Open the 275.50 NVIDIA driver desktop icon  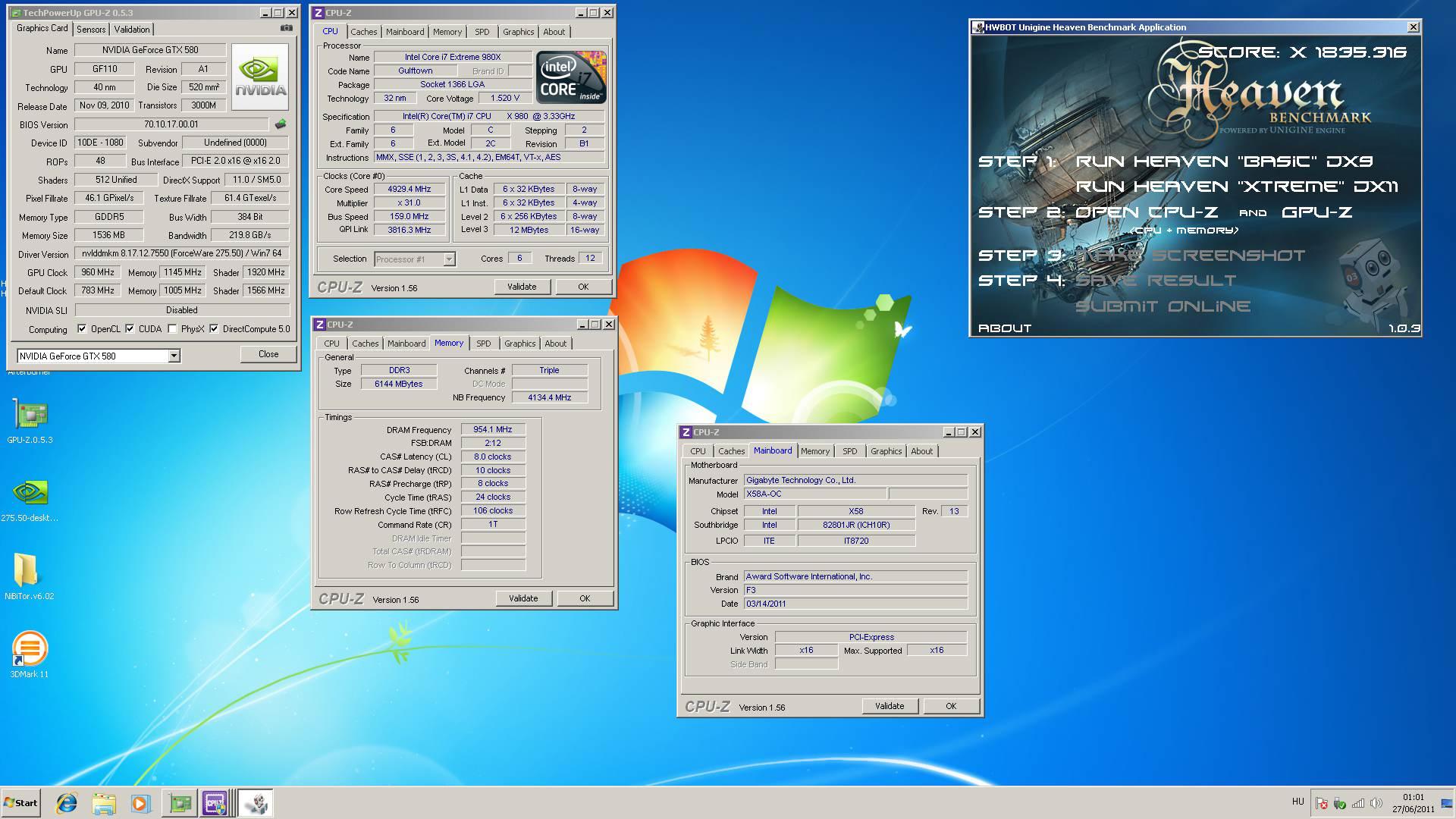pos(30,500)
